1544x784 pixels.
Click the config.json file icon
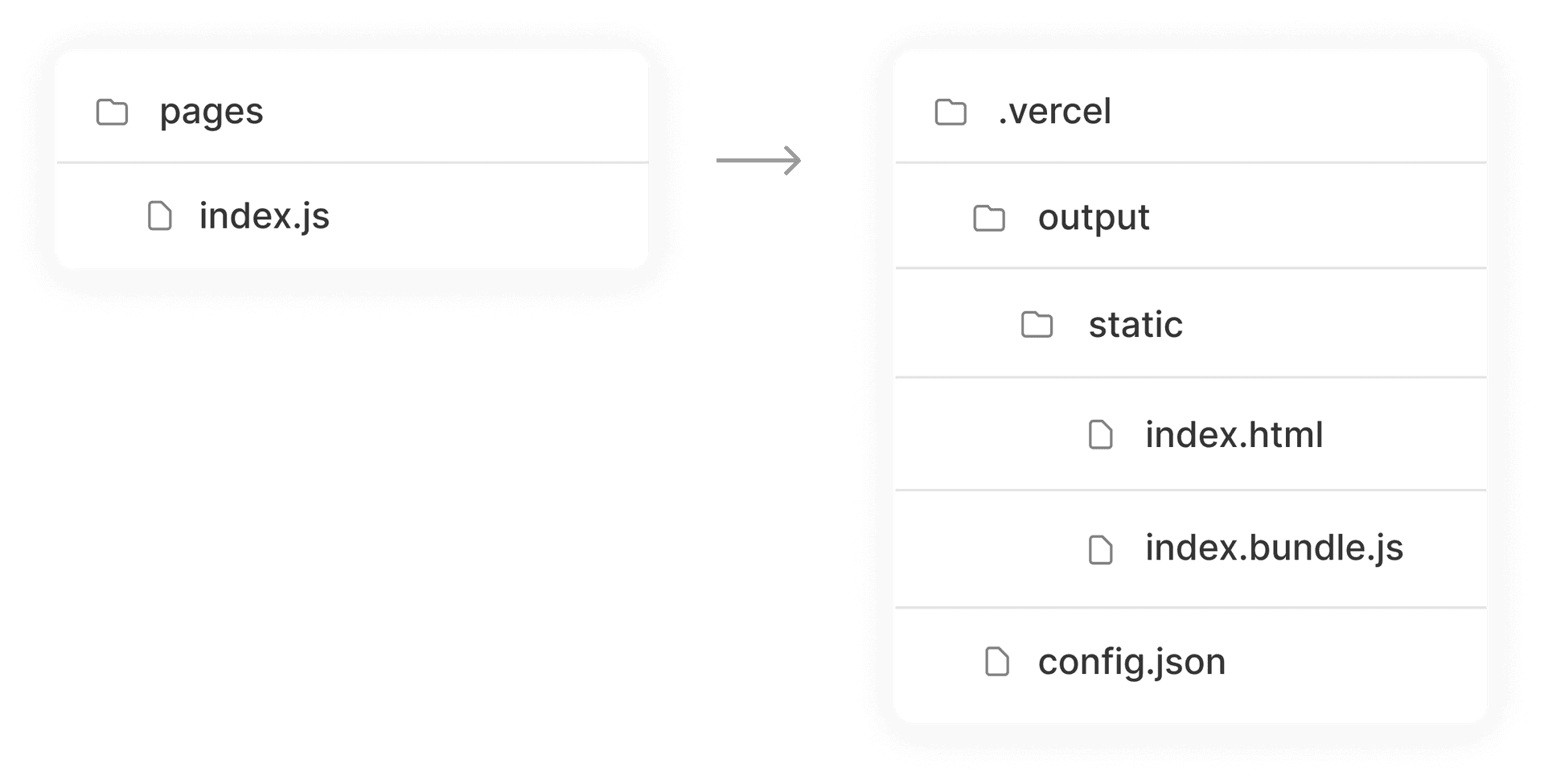tap(997, 662)
